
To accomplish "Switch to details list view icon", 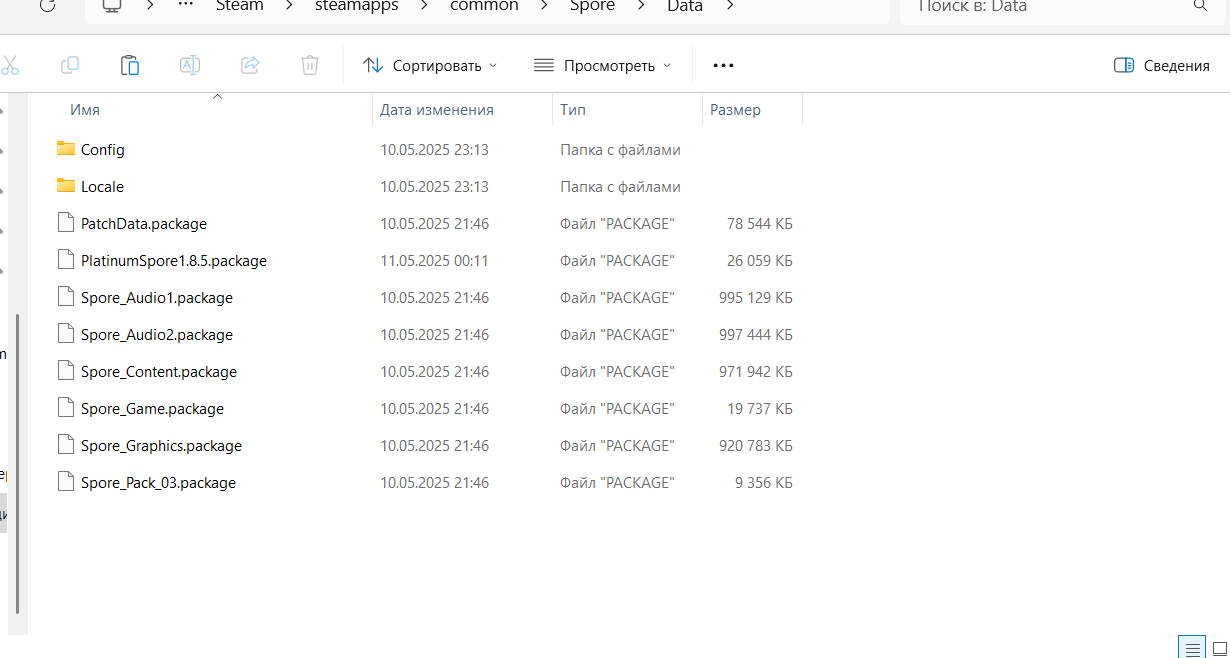I will tap(1192, 647).
